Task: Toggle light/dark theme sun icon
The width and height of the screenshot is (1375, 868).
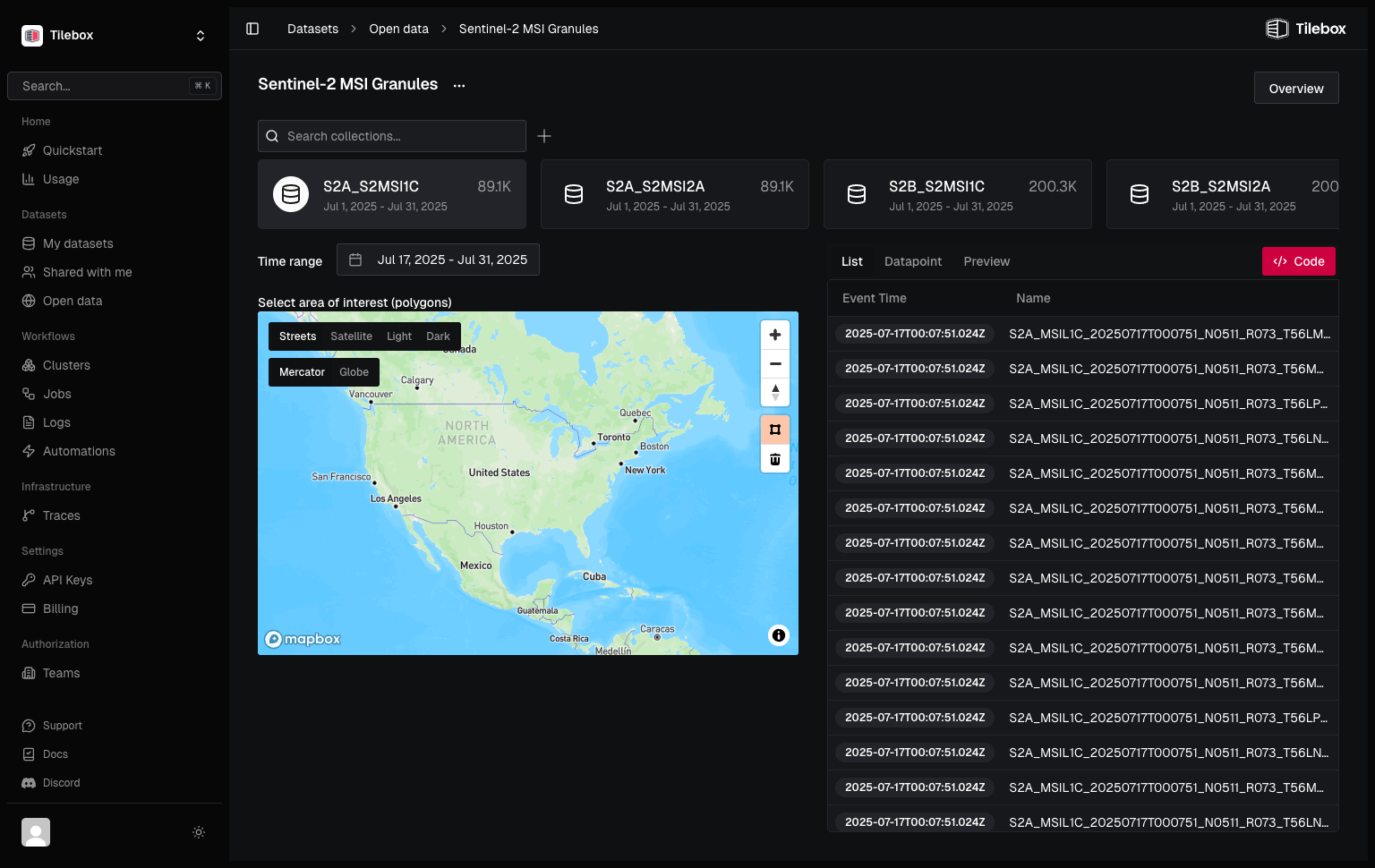Action: point(199,832)
